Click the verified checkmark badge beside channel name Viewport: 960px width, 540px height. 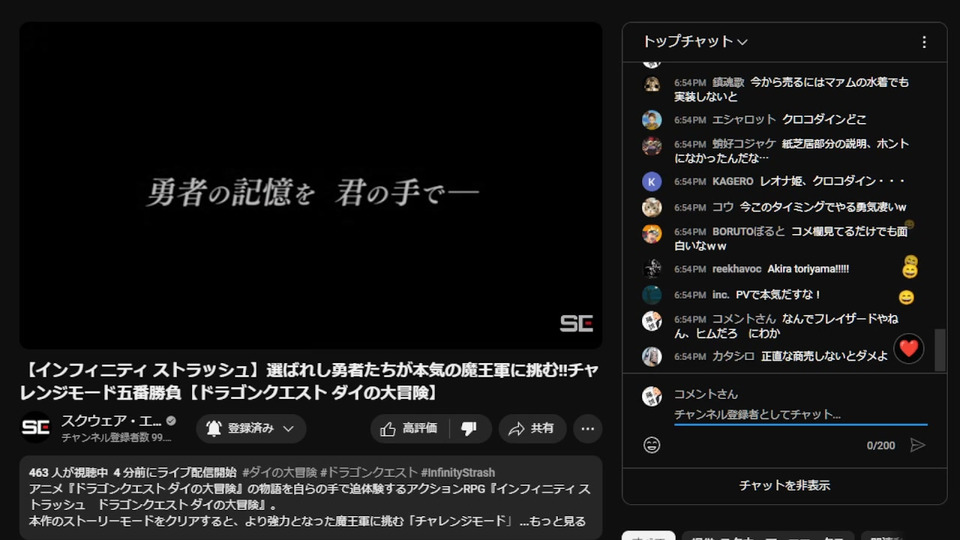point(171,421)
